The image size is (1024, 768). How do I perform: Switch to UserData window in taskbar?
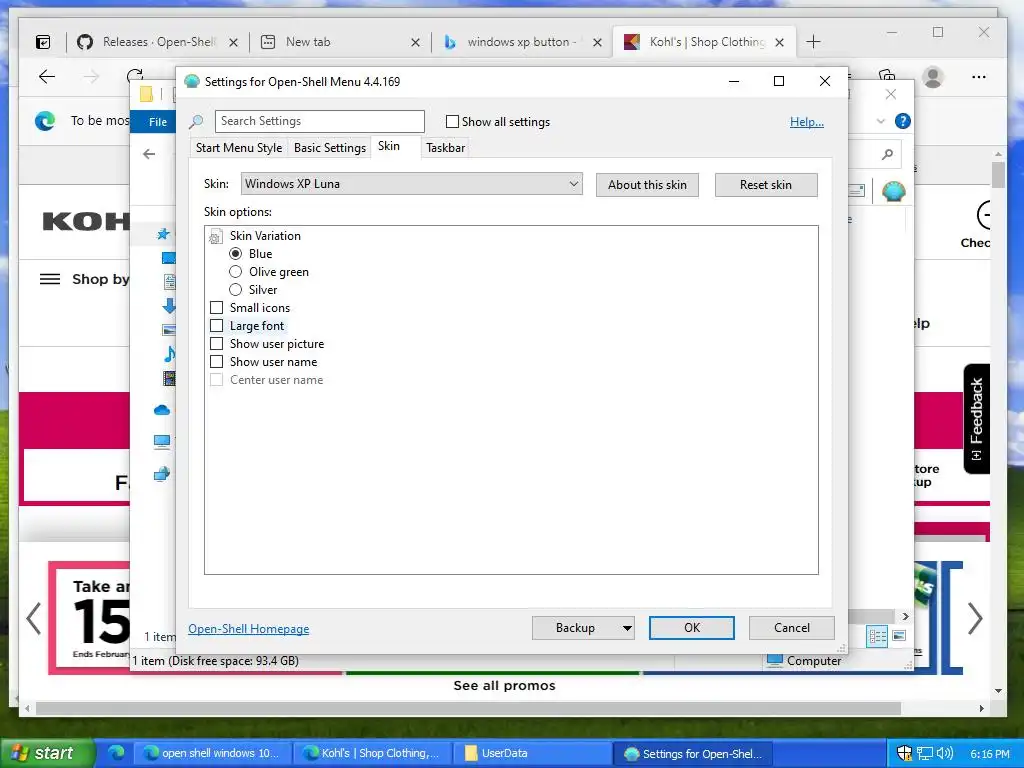coord(532,754)
